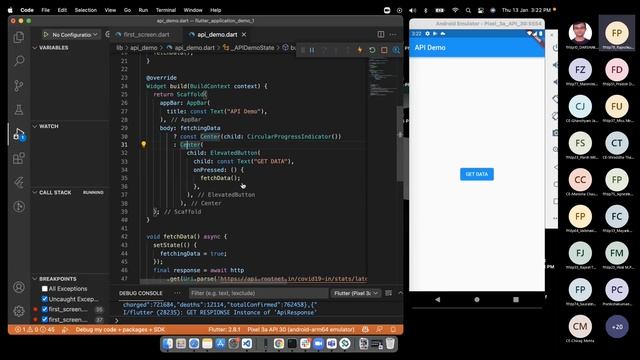Open the widget inspector magnifier icon
Image resolution: width=640 pixels, height=360 pixels.
point(396,50)
